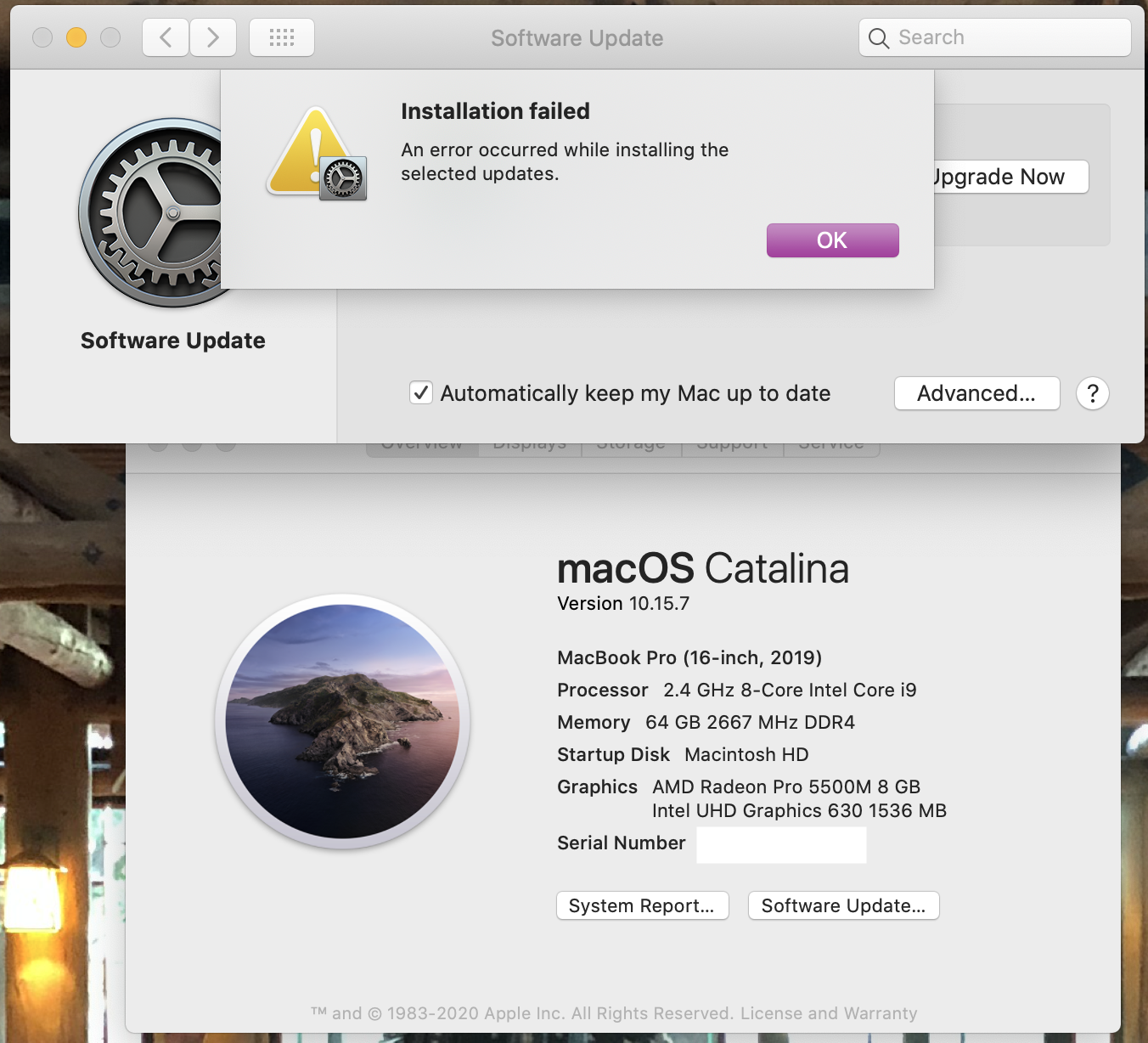This screenshot has height=1043, width=1148.
Task: Click the Installation failed heading
Action: tap(495, 111)
